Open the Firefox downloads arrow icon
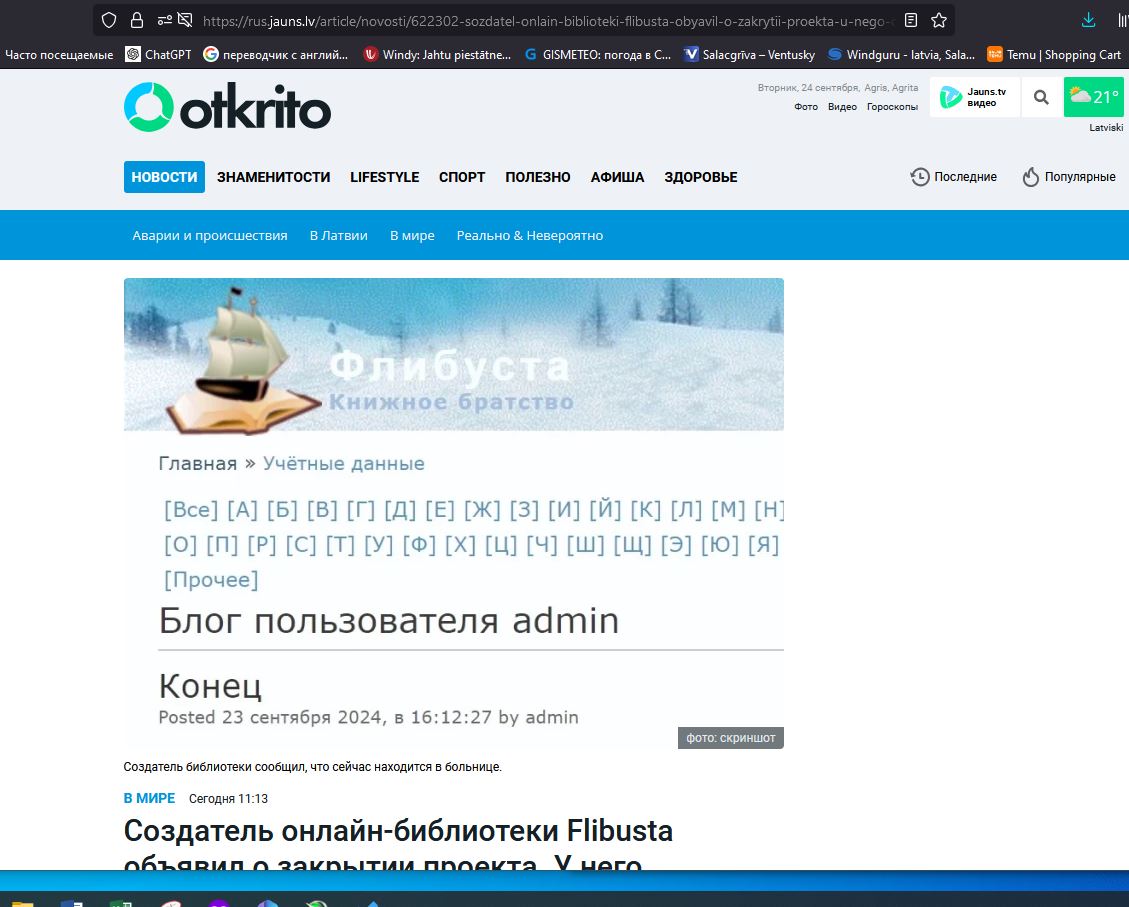This screenshot has height=907, width=1129. coord(1089,20)
